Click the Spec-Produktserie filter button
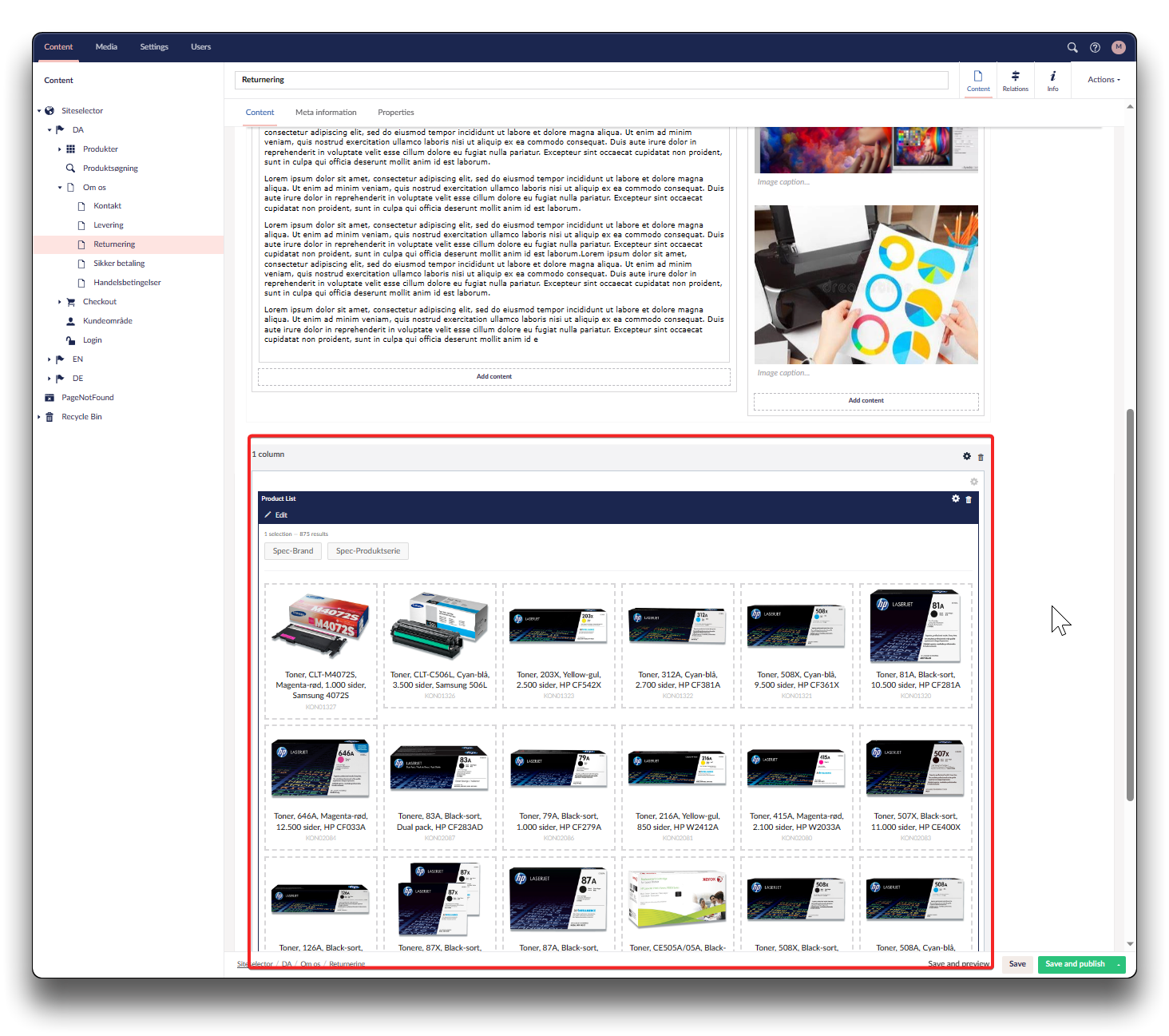The height and width of the screenshot is (1036, 1169). [x=368, y=551]
